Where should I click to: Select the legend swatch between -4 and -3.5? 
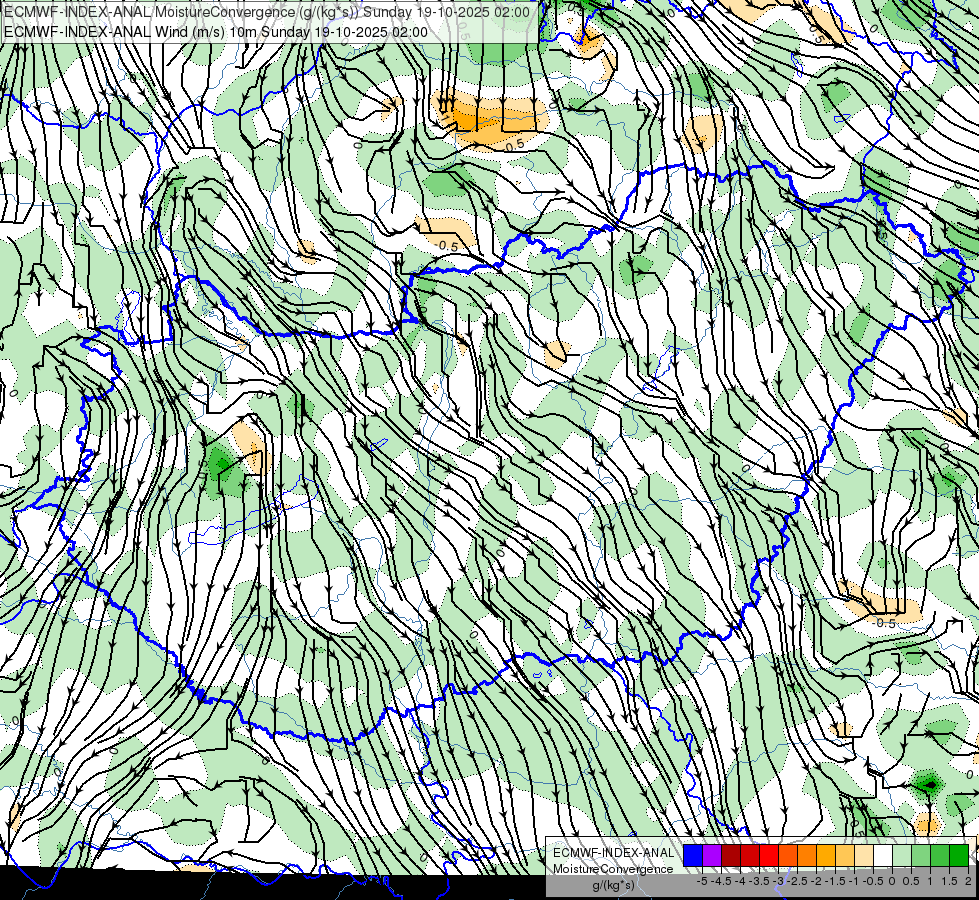750,856
